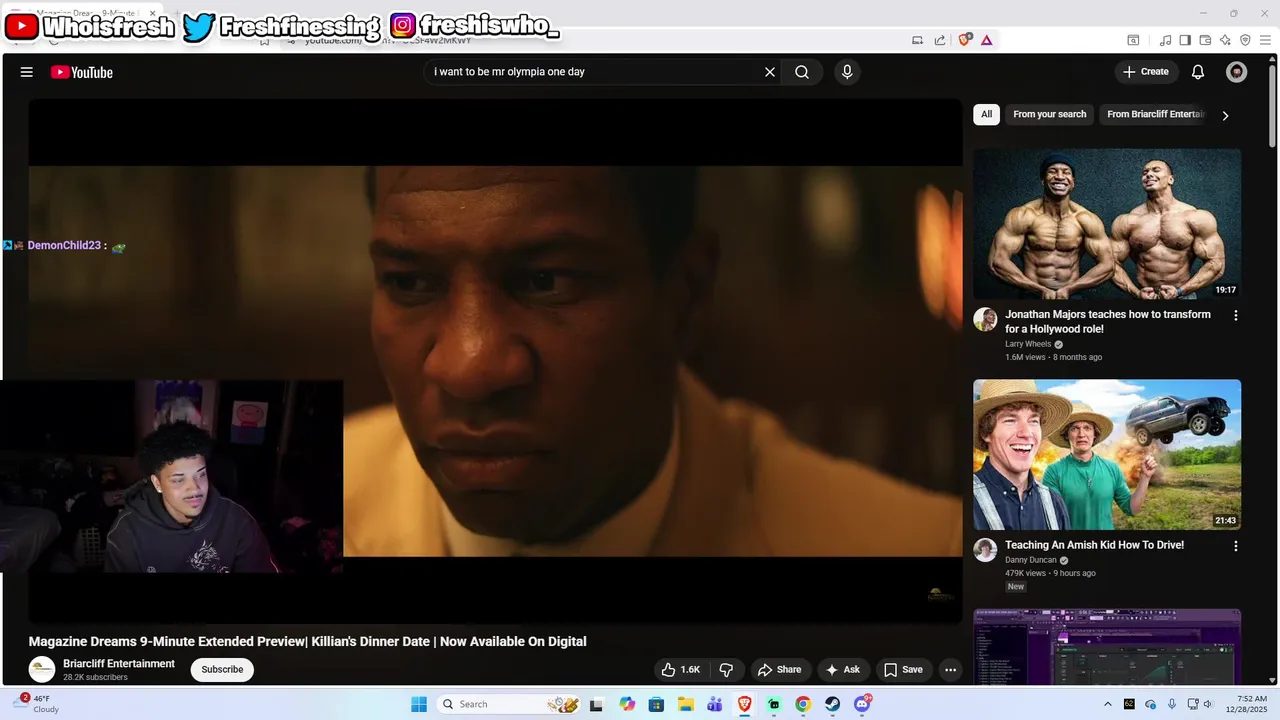1280x720 pixels.
Task: Click the share page icon in address bar
Action: (940, 40)
